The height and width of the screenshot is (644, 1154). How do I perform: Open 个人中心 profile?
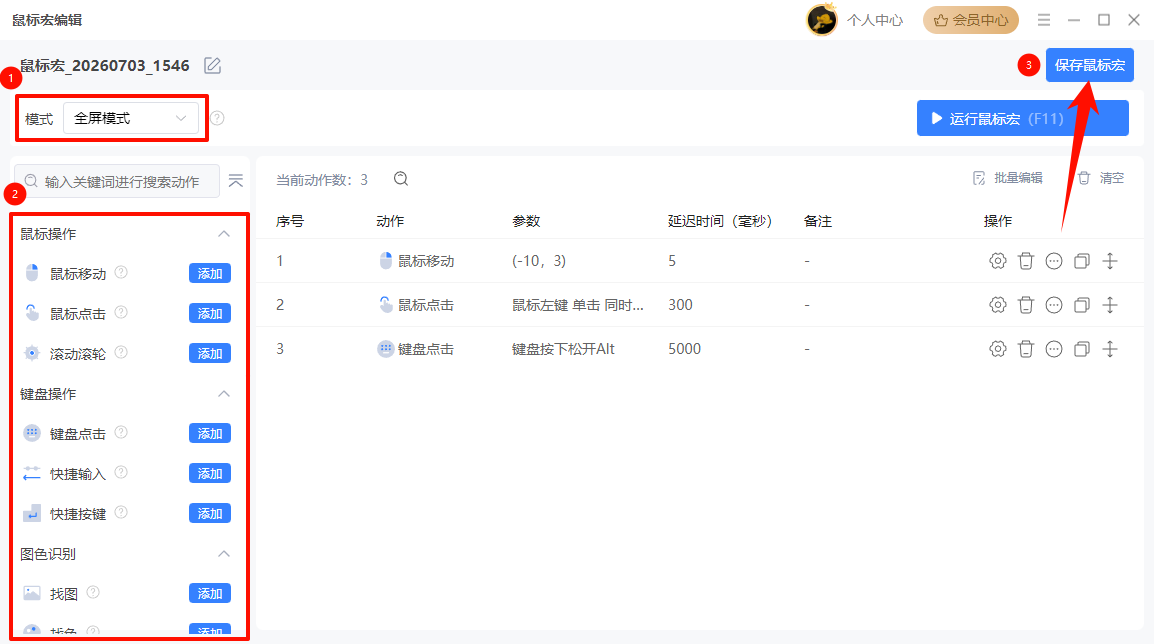pos(874,20)
